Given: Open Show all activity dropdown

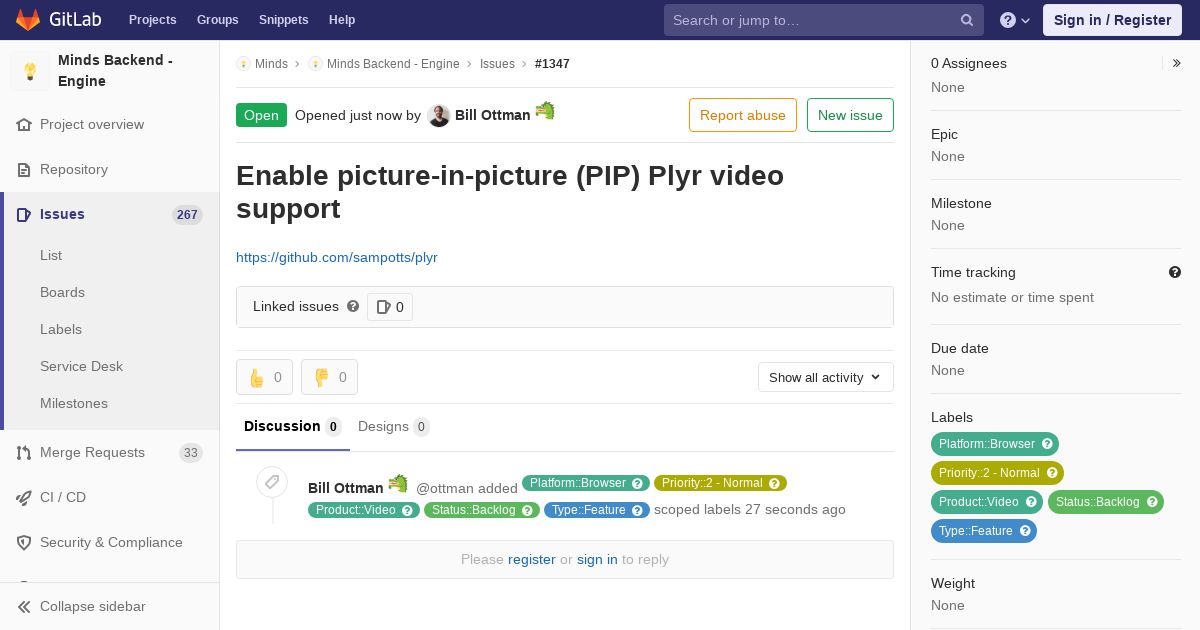Looking at the screenshot, I should 826,377.
